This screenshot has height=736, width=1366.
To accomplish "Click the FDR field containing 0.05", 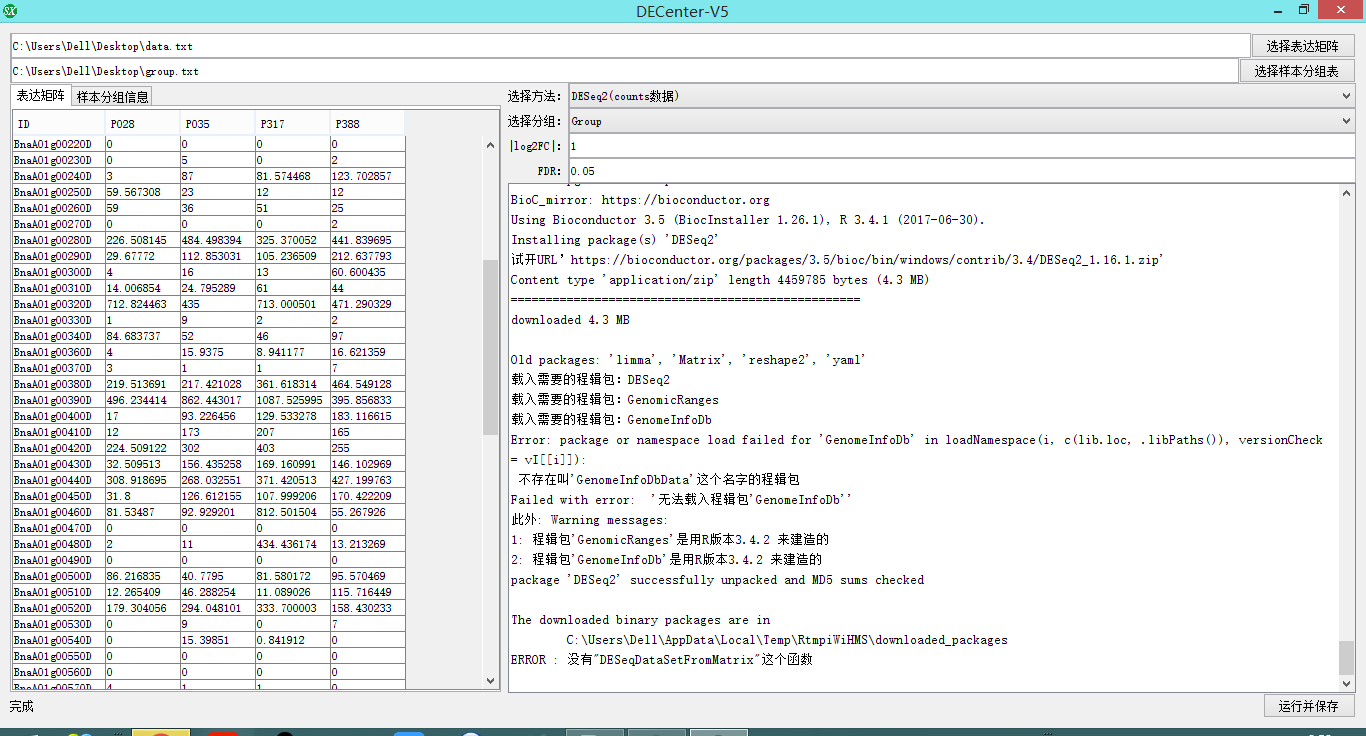I will tap(961, 171).
